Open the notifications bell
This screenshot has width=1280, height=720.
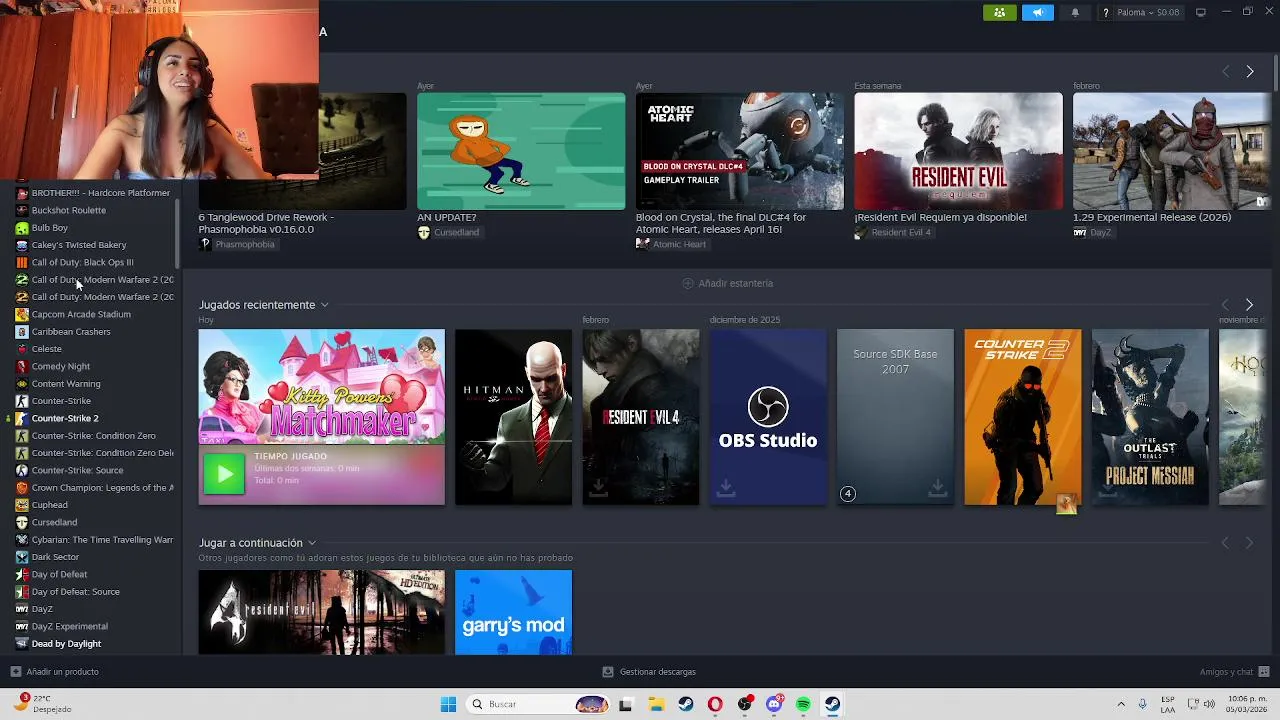pos(1075,12)
